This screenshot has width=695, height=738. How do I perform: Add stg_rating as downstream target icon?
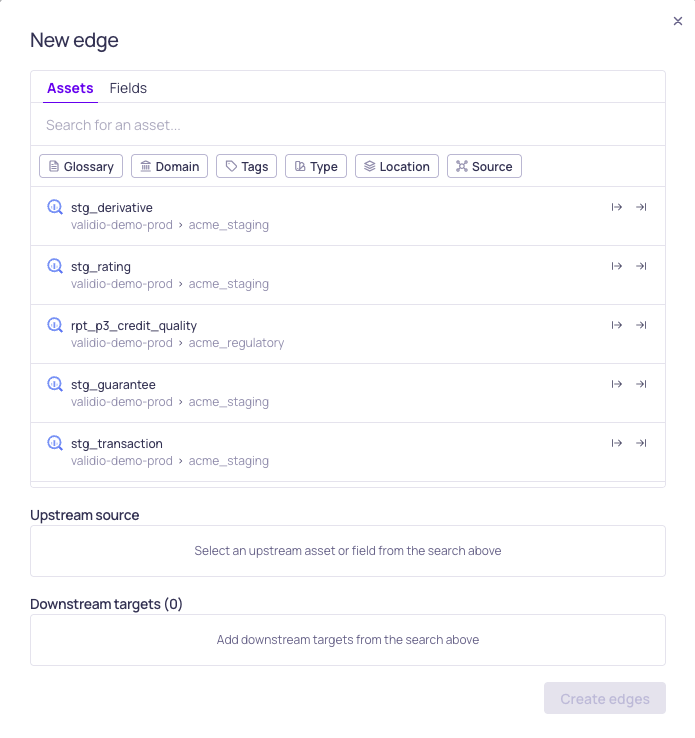pos(641,266)
